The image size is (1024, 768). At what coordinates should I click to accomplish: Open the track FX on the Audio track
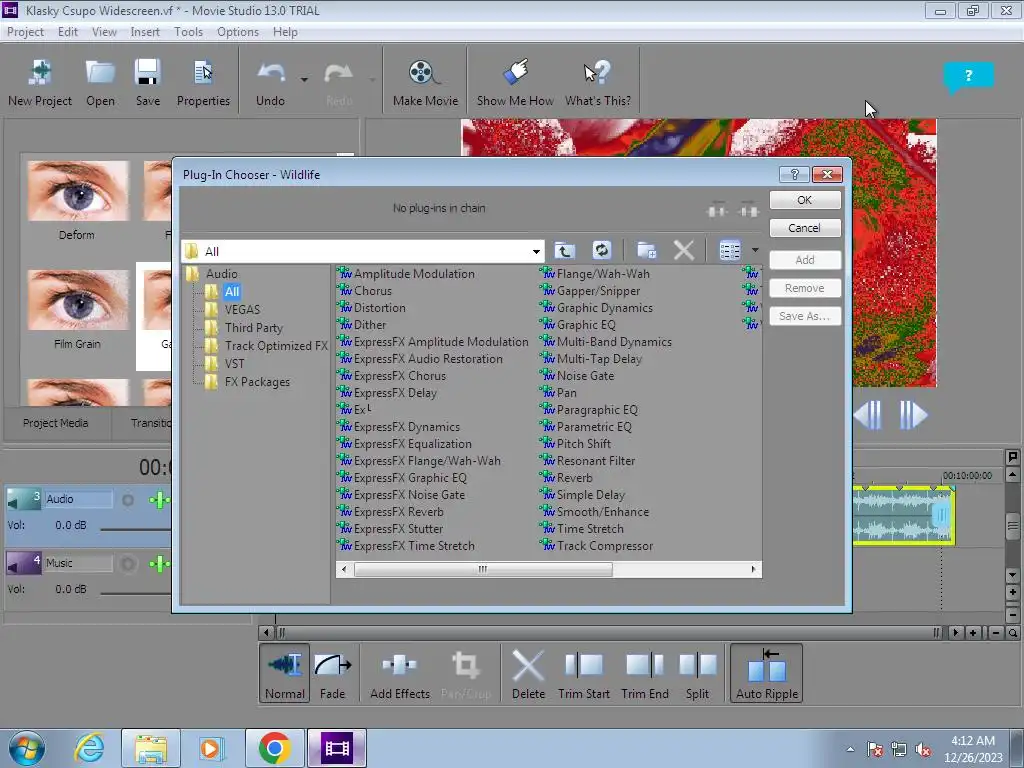[x=158, y=500]
